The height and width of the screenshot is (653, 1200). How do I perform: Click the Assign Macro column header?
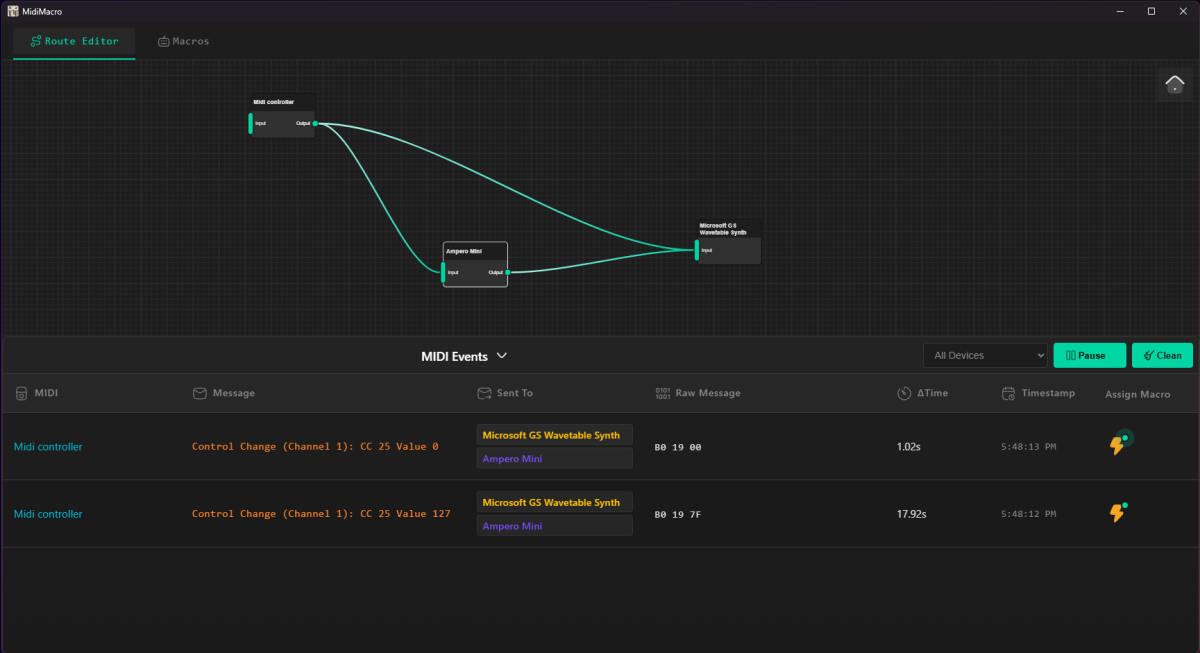1137,394
